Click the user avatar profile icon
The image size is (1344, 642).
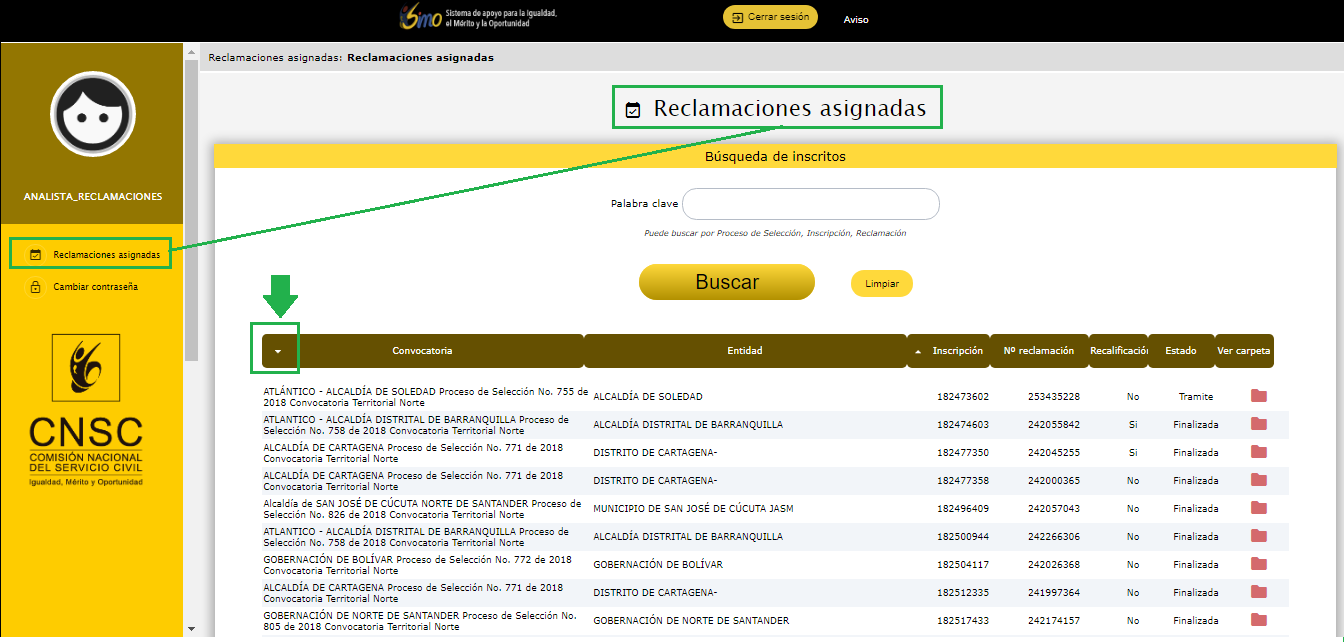92,115
